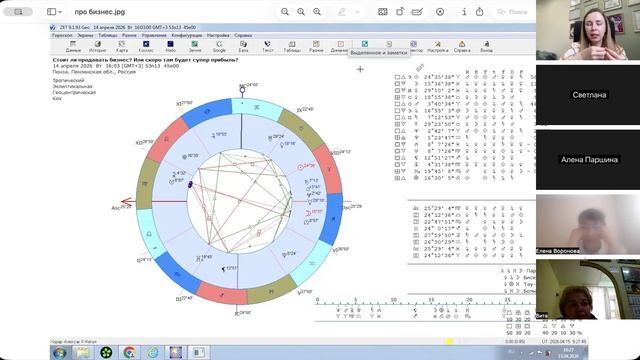Viewport: 640px width, 360px height.
Task: Zoom in with Preview's third magnifier icon
Action: click(x=317, y=12)
